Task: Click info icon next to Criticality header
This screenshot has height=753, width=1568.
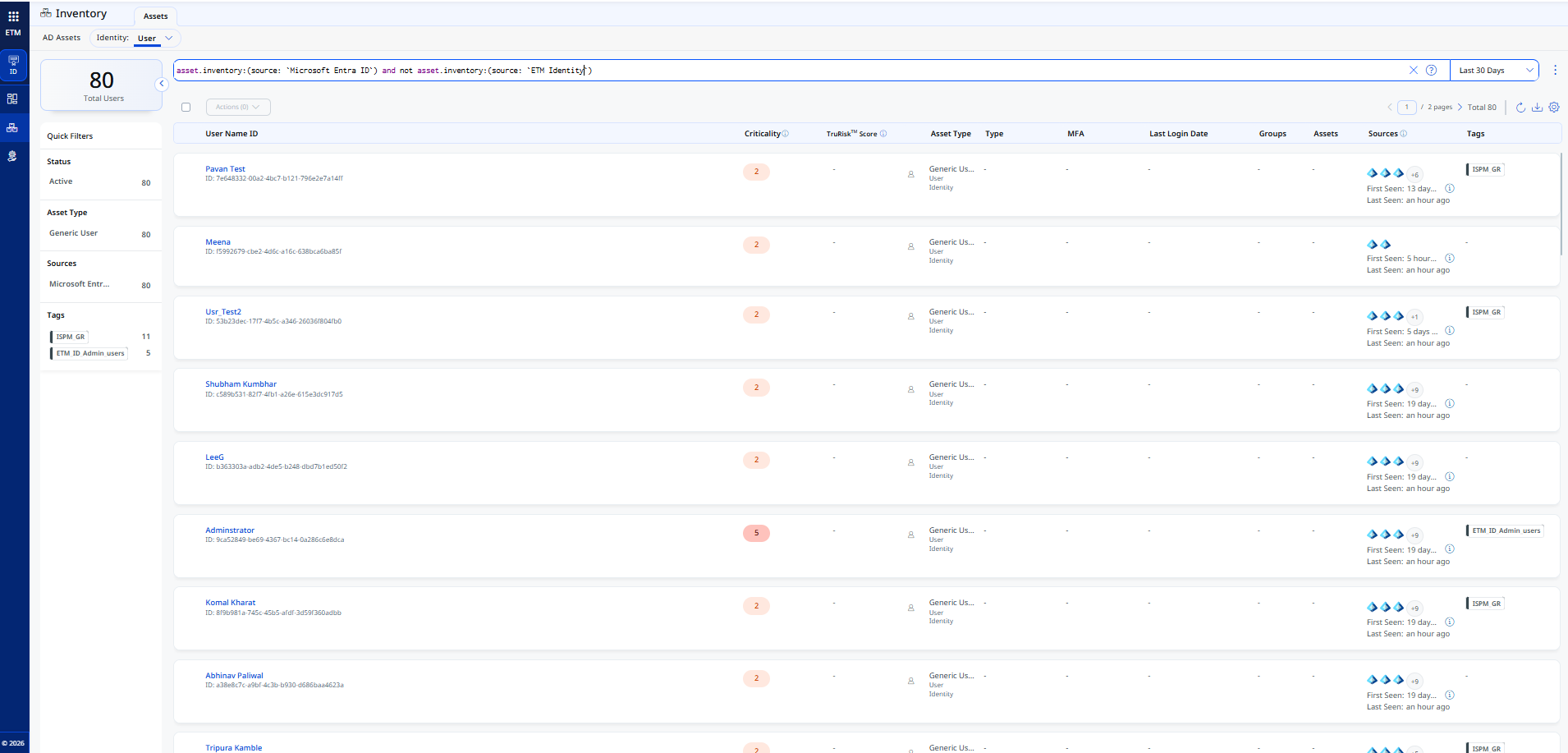Action: (x=786, y=134)
